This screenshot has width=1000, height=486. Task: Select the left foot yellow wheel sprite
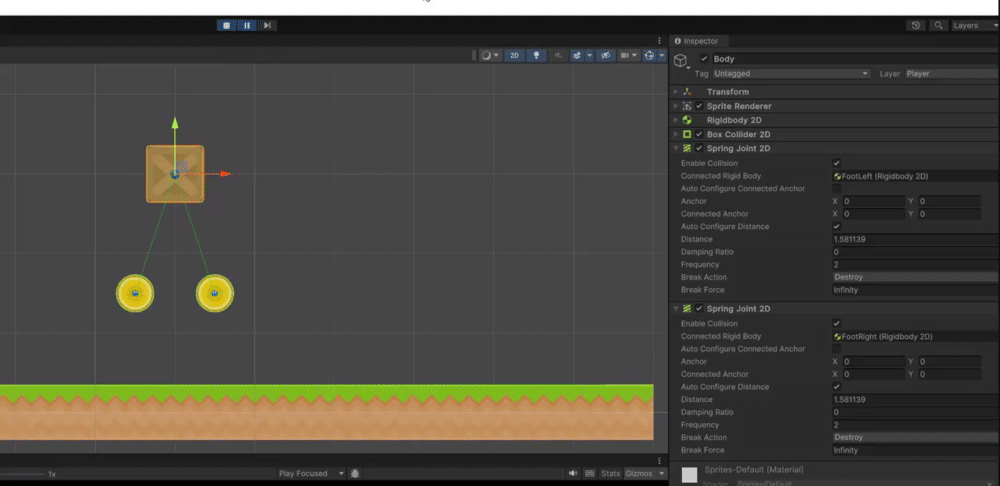[135, 293]
